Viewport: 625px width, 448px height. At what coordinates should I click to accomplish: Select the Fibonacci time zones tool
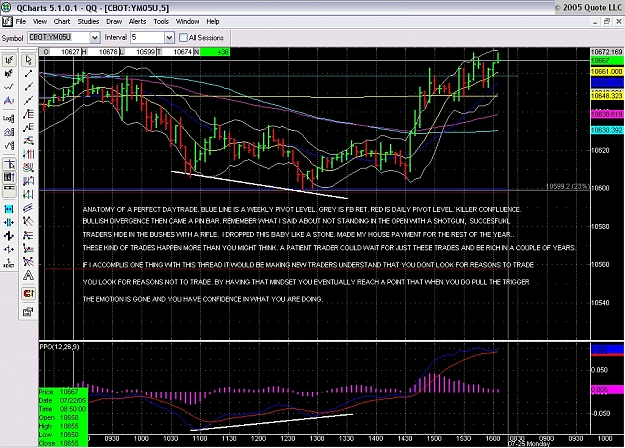(x=28, y=154)
